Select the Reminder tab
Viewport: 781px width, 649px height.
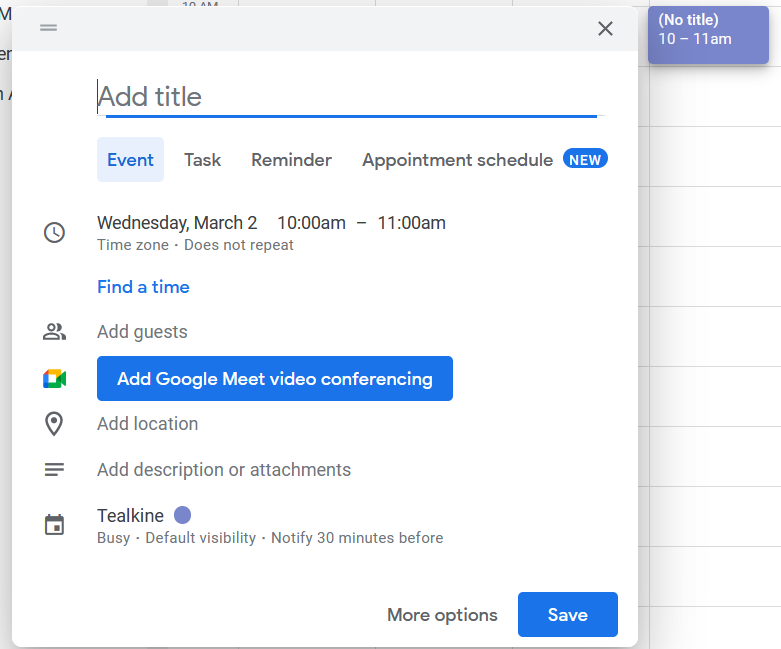(291, 160)
